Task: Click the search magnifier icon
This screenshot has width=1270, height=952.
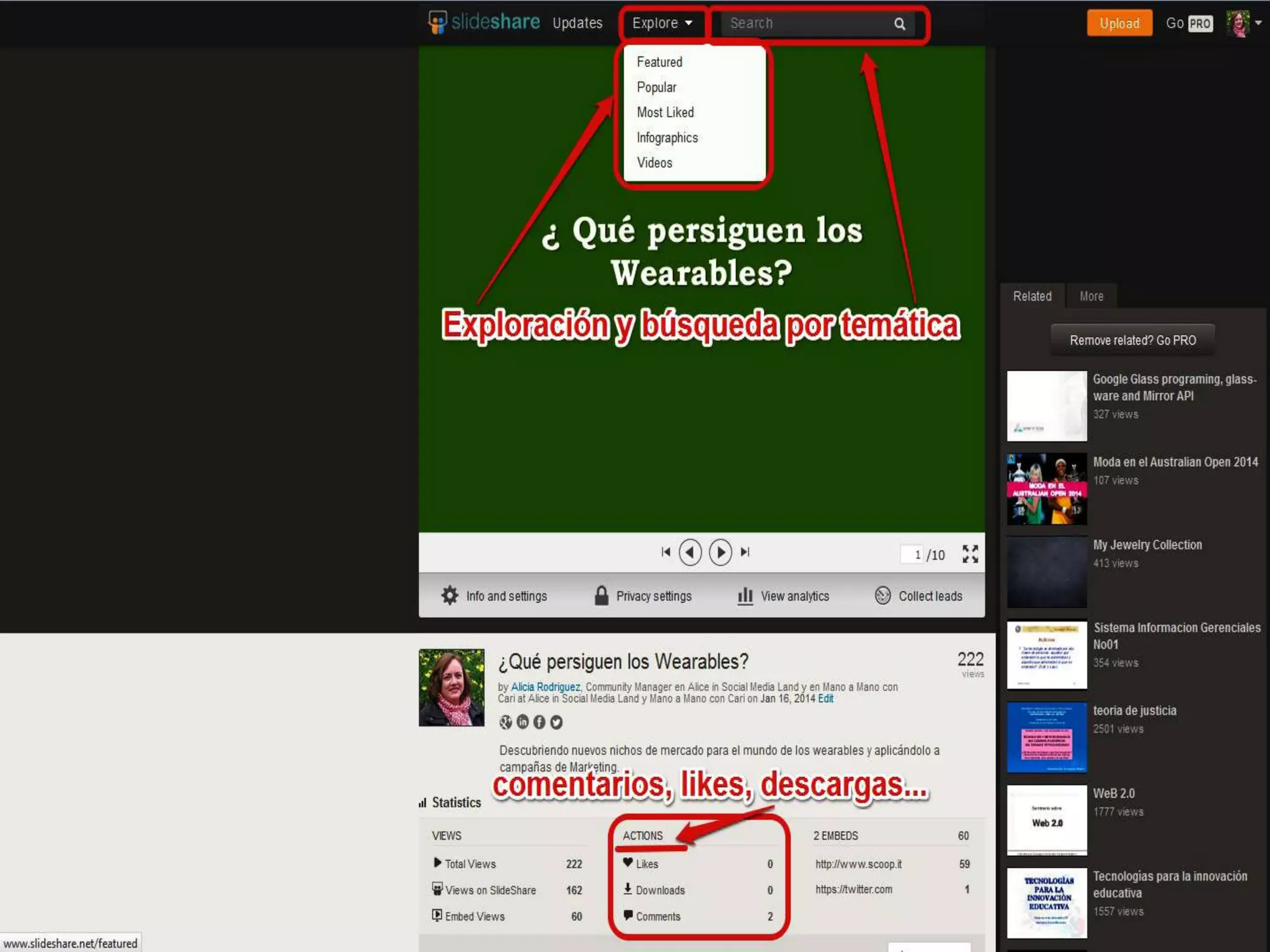Action: (899, 24)
